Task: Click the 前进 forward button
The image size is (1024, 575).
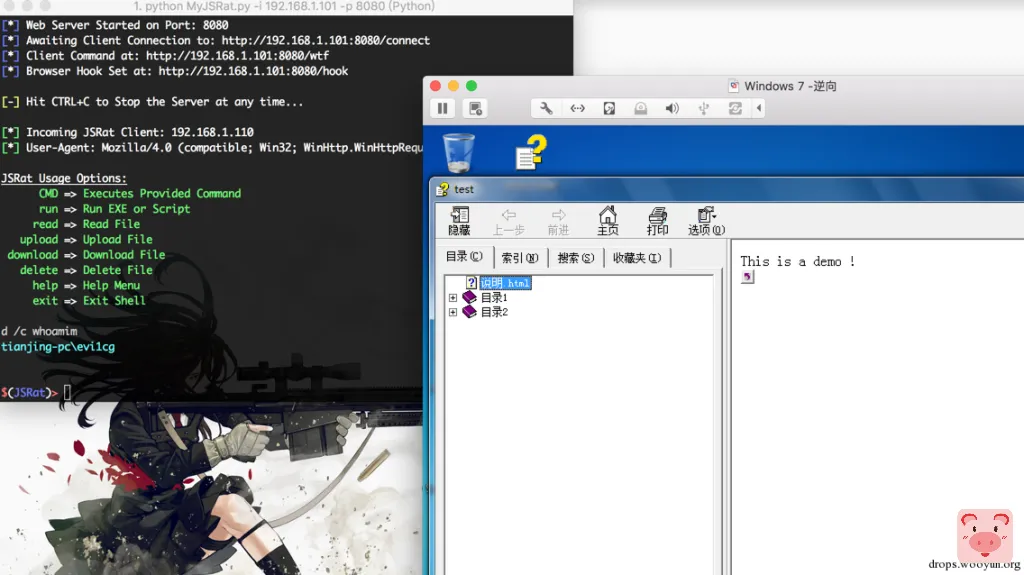Action: 558,221
